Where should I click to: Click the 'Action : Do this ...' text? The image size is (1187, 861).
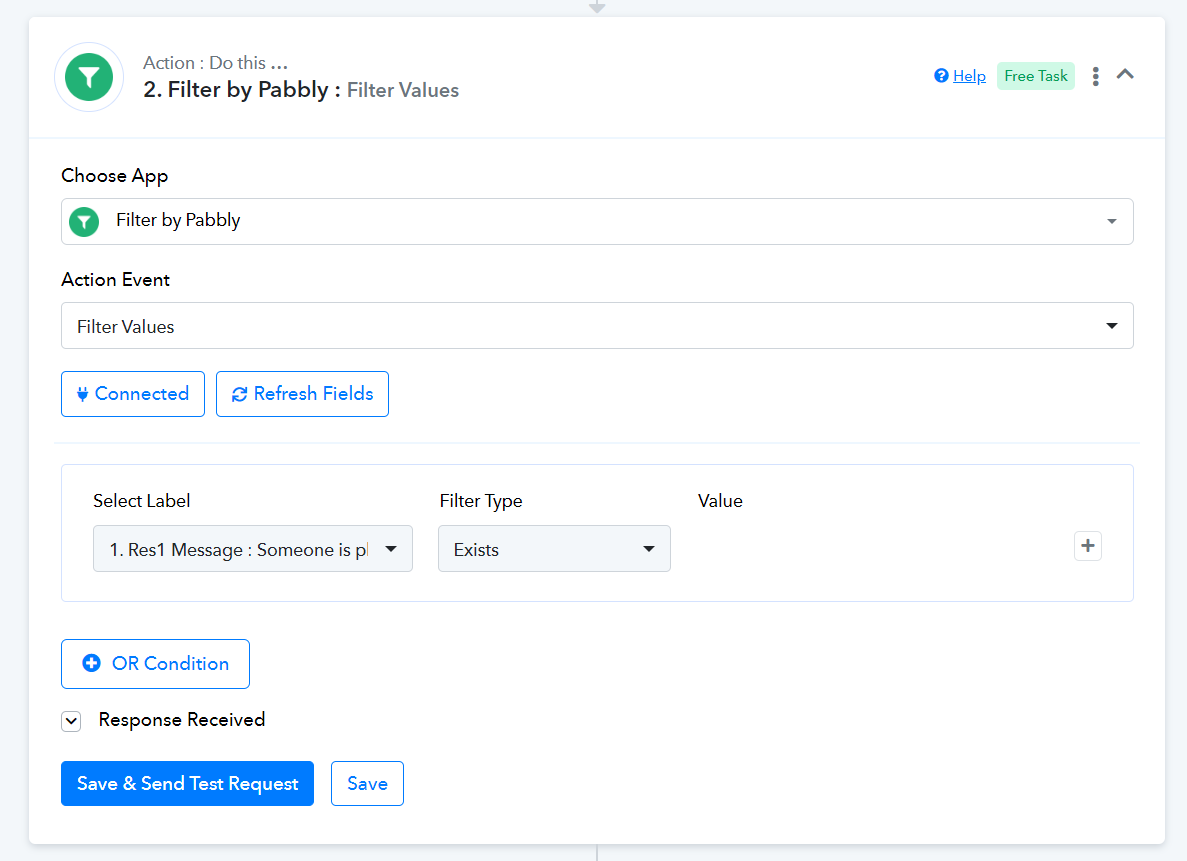tap(216, 63)
